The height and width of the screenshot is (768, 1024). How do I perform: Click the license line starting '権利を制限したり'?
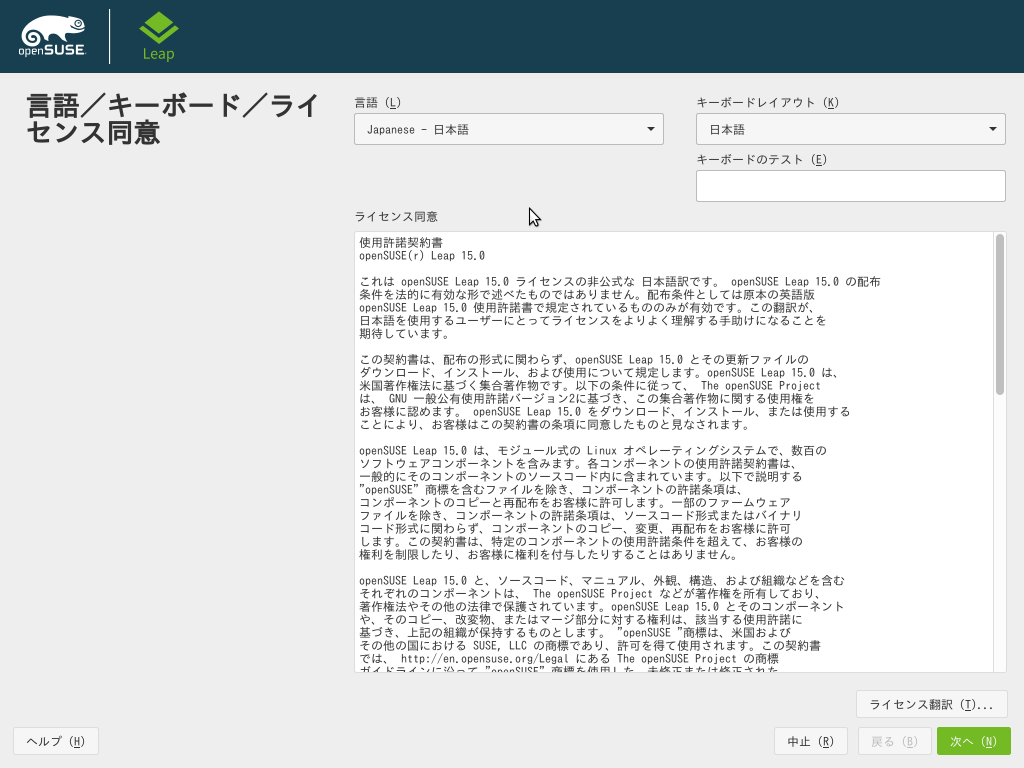pyautogui.click(x=549, y=554)
